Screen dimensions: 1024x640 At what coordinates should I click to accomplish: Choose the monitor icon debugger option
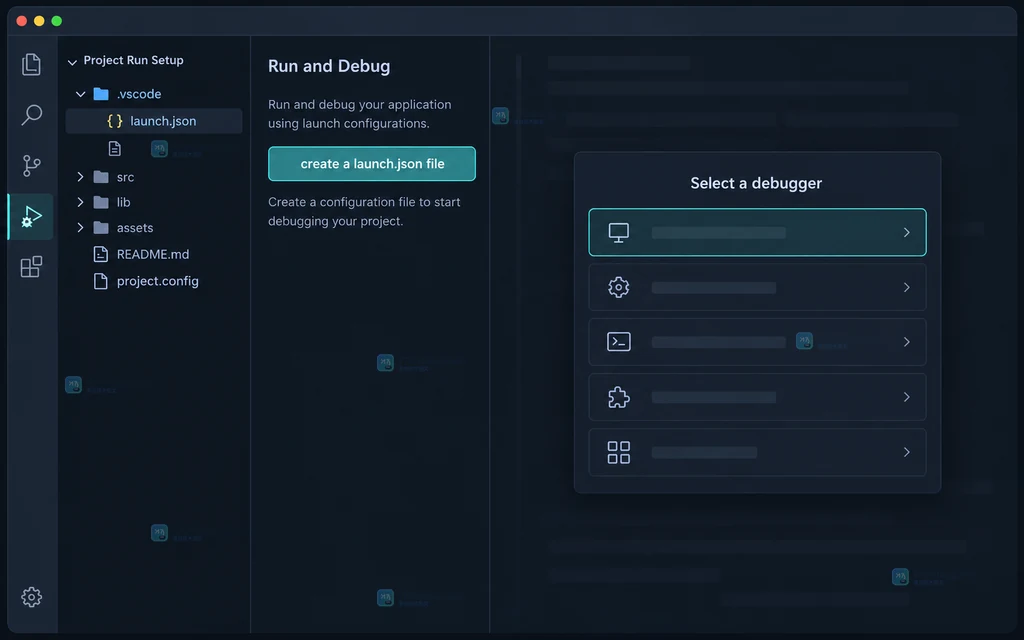(758, 232)
